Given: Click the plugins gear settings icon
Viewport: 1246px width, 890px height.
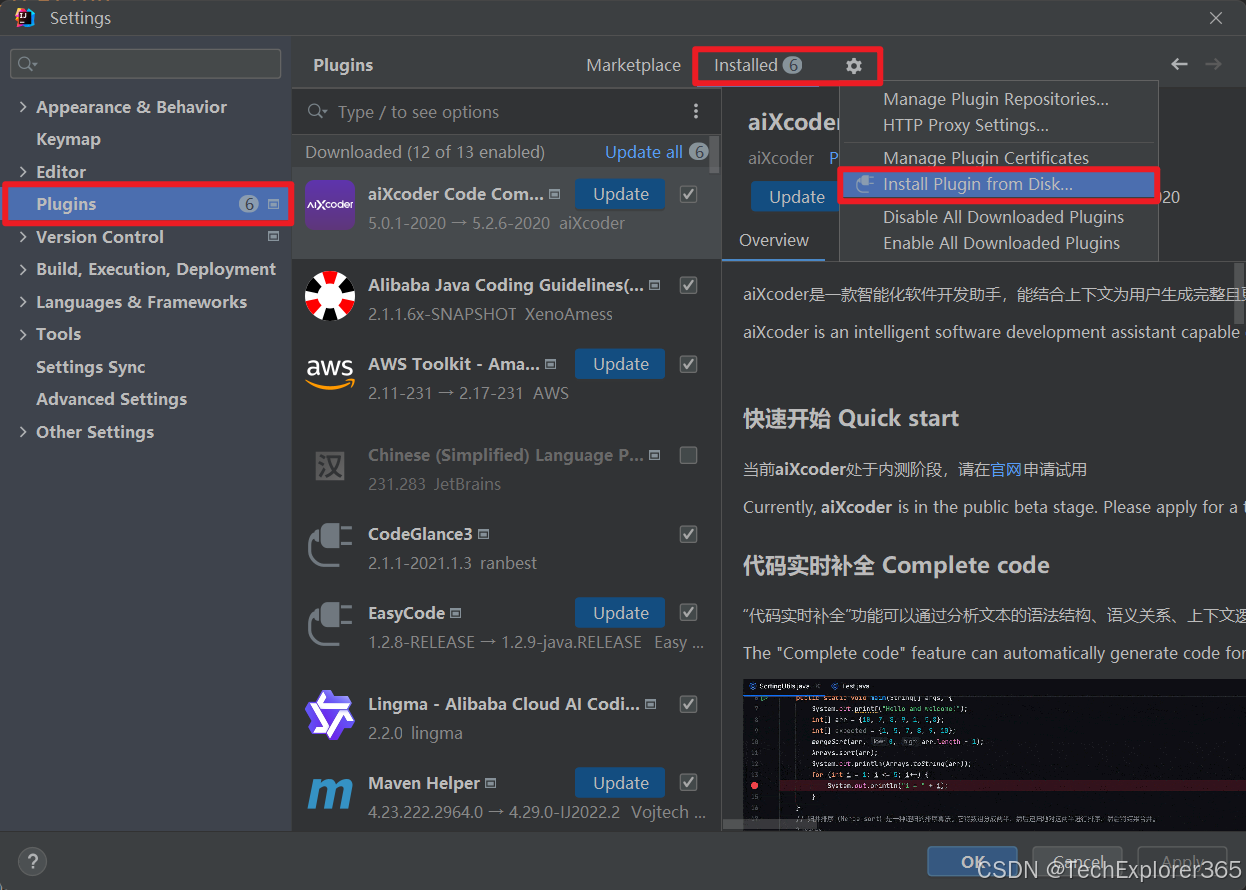Looking at the screenshot, I should 853,65.
